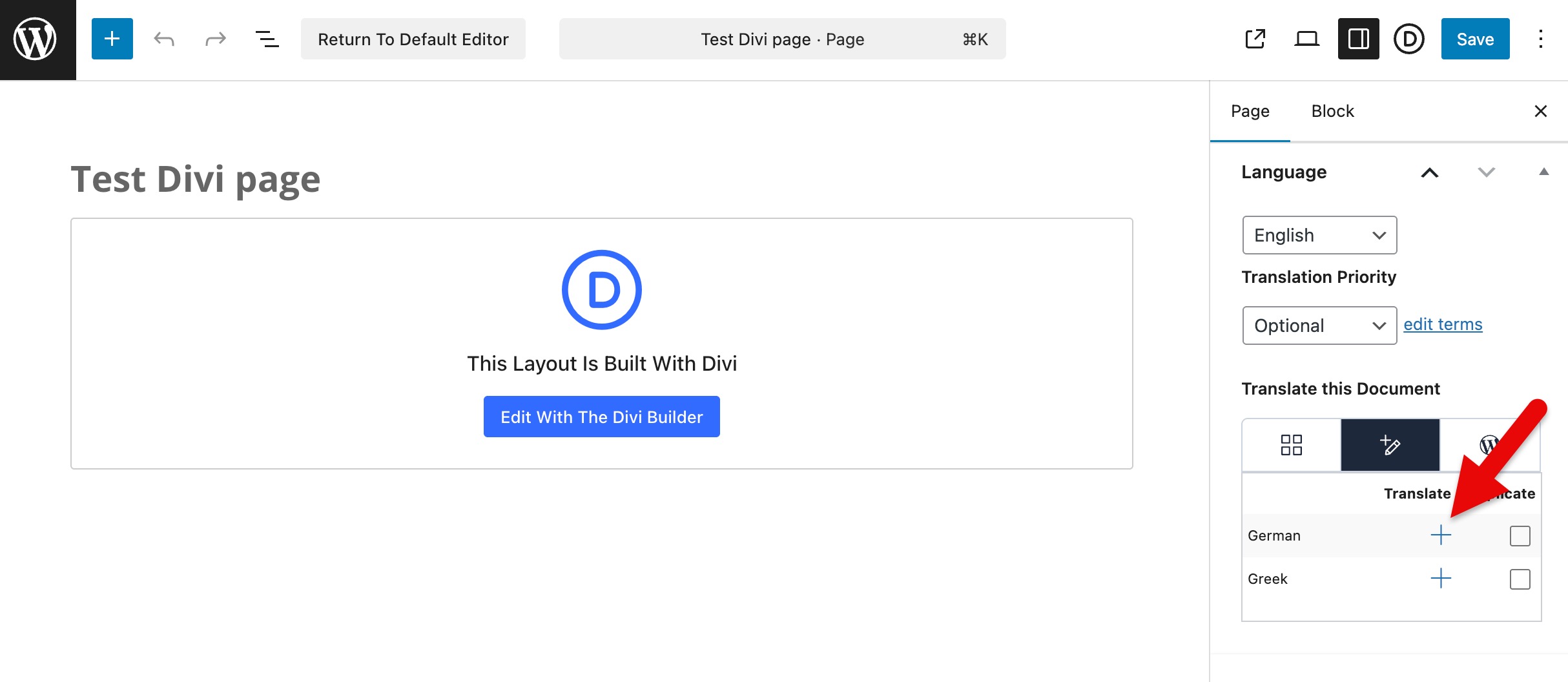Viewport: 1568px width, 682px height.
Task: Click the Divi circular D toolbar icon
Action: 1408,39
